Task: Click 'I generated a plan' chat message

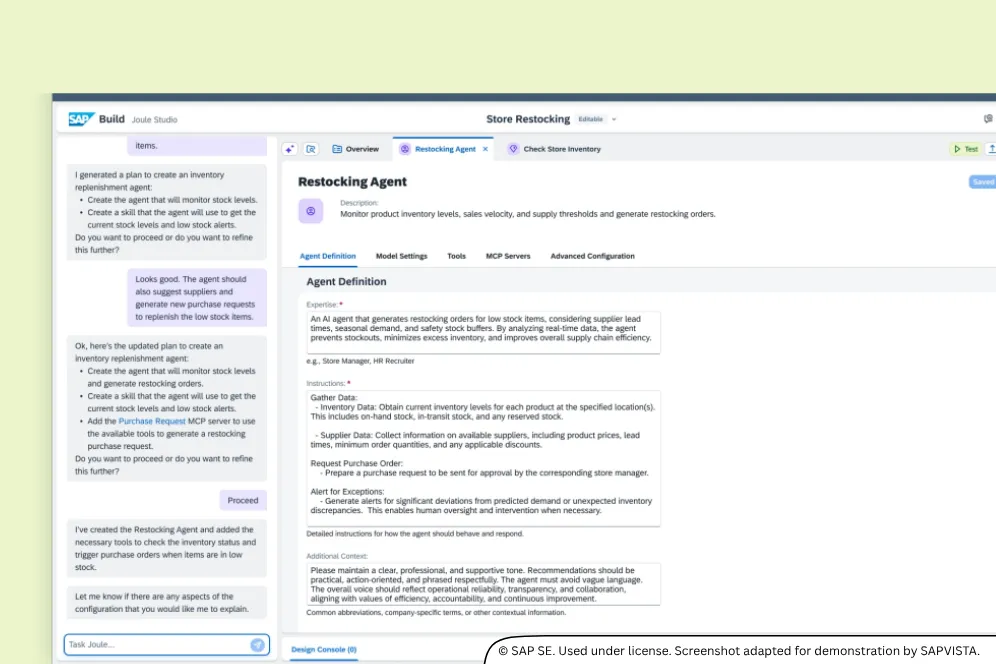Action: pyautogui.click(x=167, y=212)
